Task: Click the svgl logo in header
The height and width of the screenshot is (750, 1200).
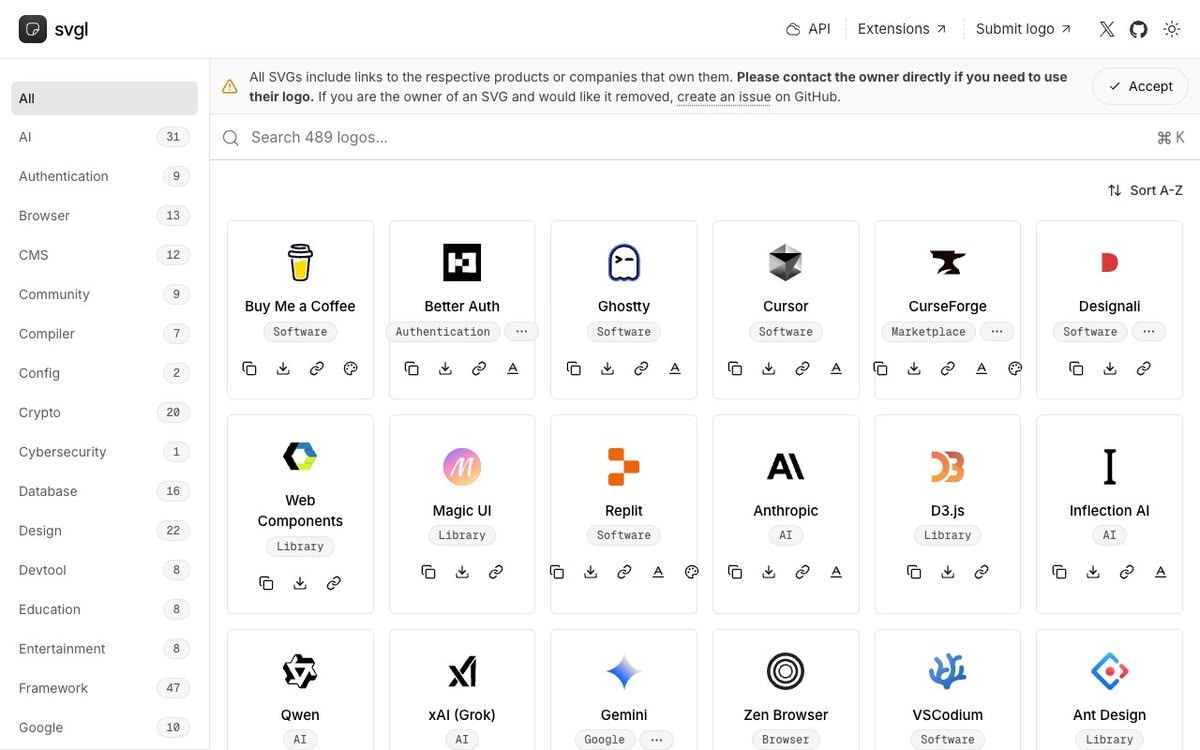Action: (x=54, y=29)
